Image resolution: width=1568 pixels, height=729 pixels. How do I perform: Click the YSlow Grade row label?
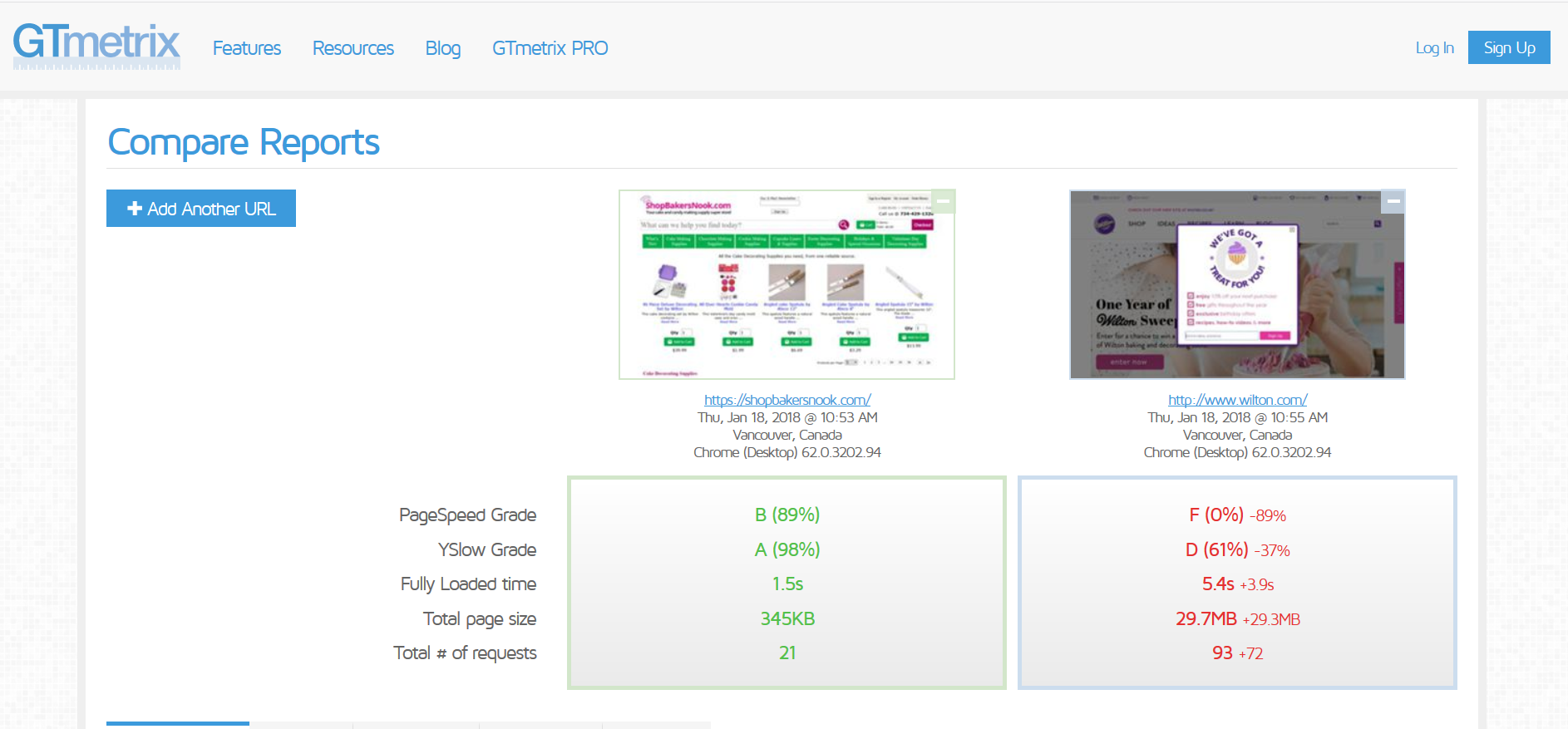pyautogui.click(x=487, y=549)
